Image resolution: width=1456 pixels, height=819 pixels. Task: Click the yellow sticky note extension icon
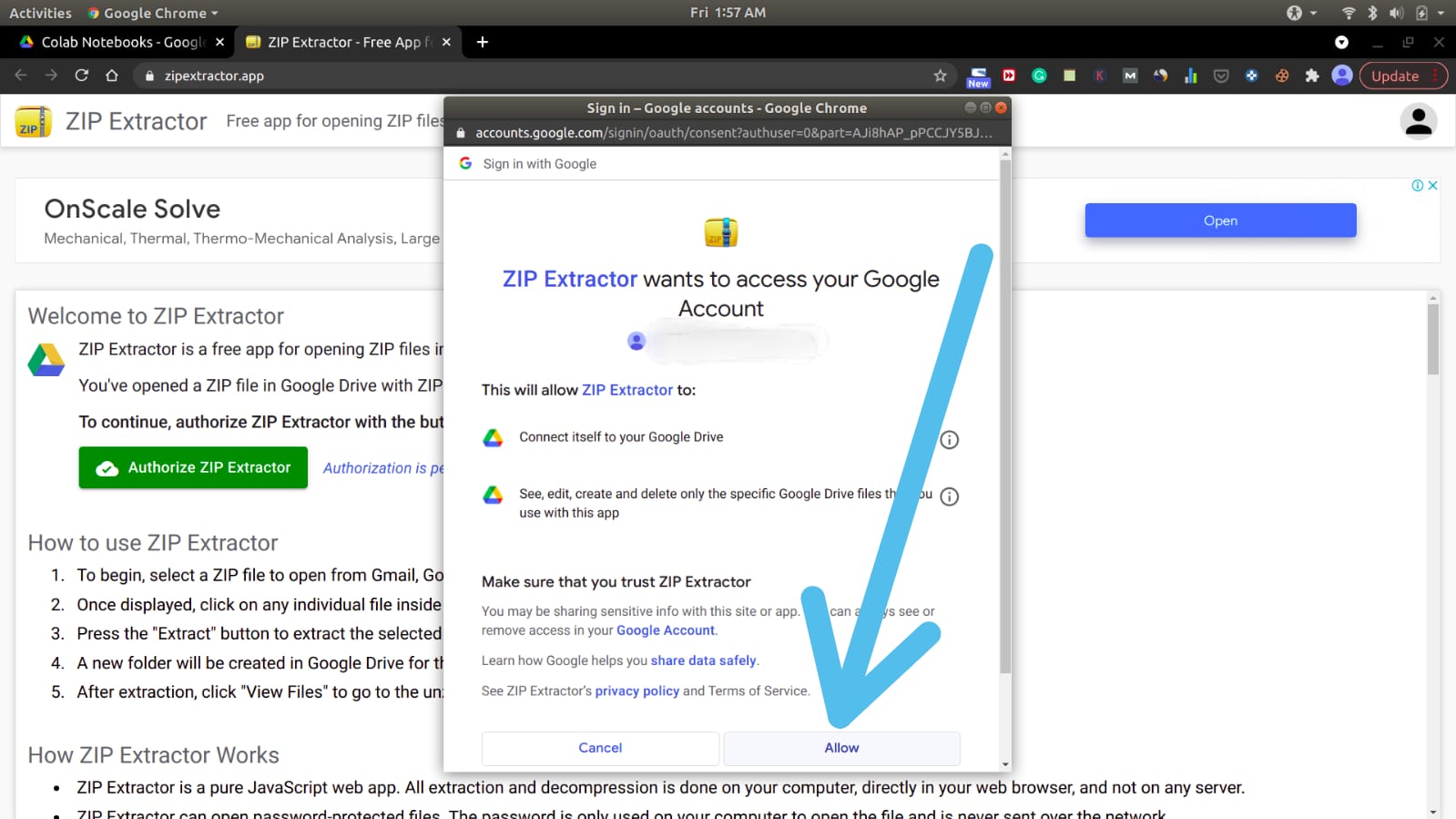(1069, 76)
